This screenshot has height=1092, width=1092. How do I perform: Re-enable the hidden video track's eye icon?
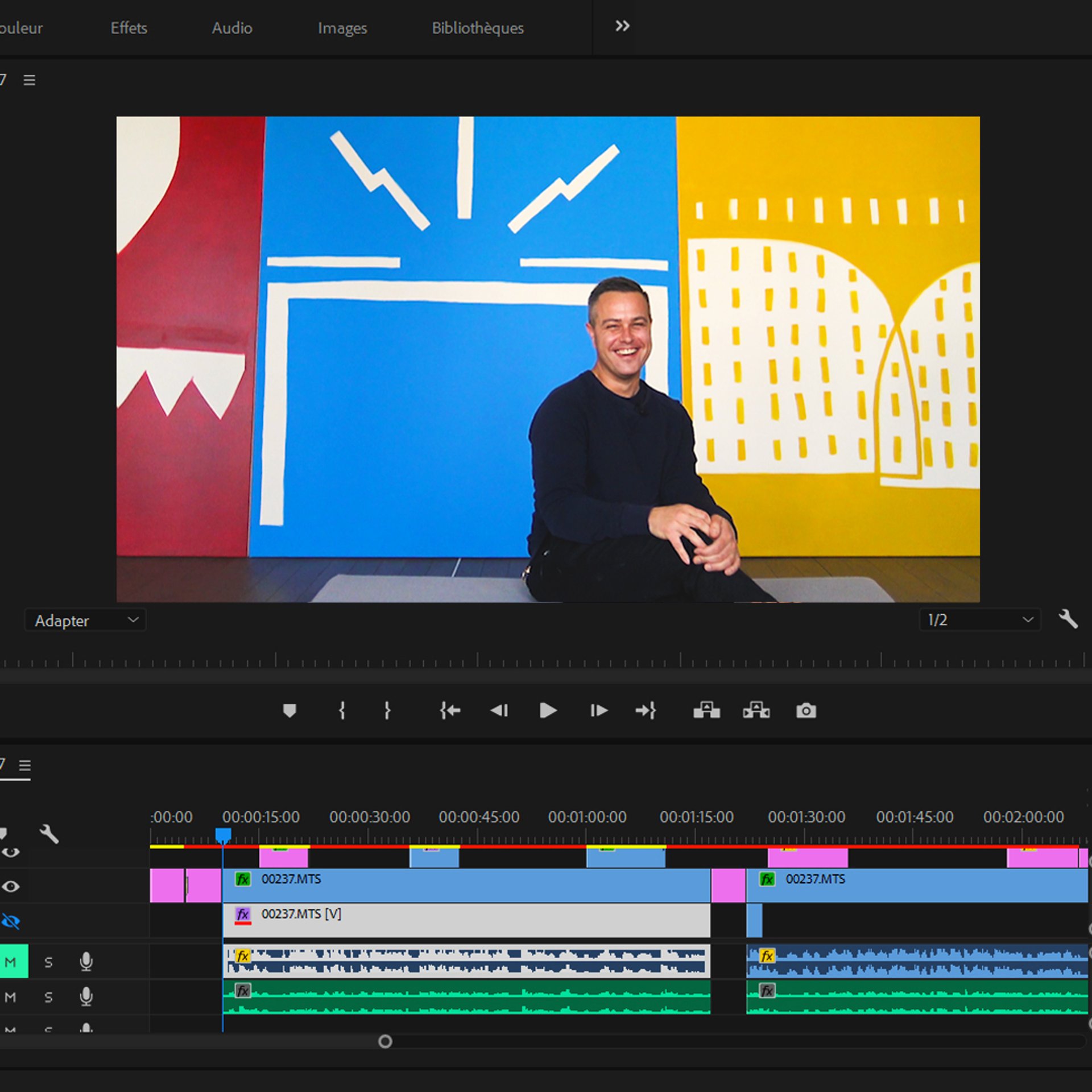click(x=11, y=921)
